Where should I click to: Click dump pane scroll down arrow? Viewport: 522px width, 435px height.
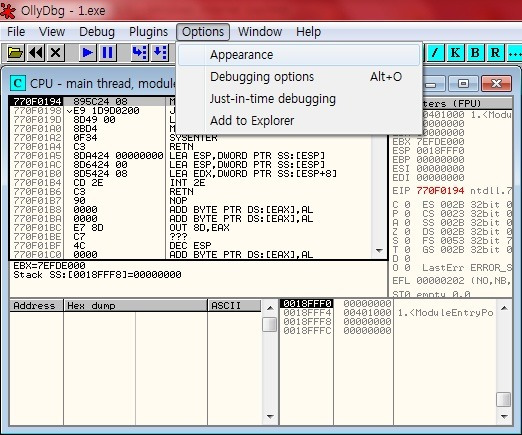point(270,416)
